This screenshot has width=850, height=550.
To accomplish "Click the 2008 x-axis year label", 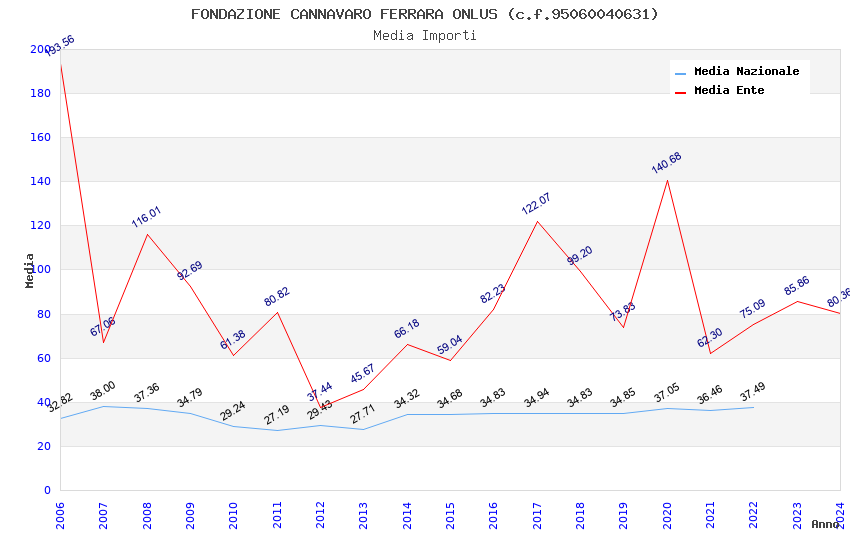I will [x=147, y=515].
